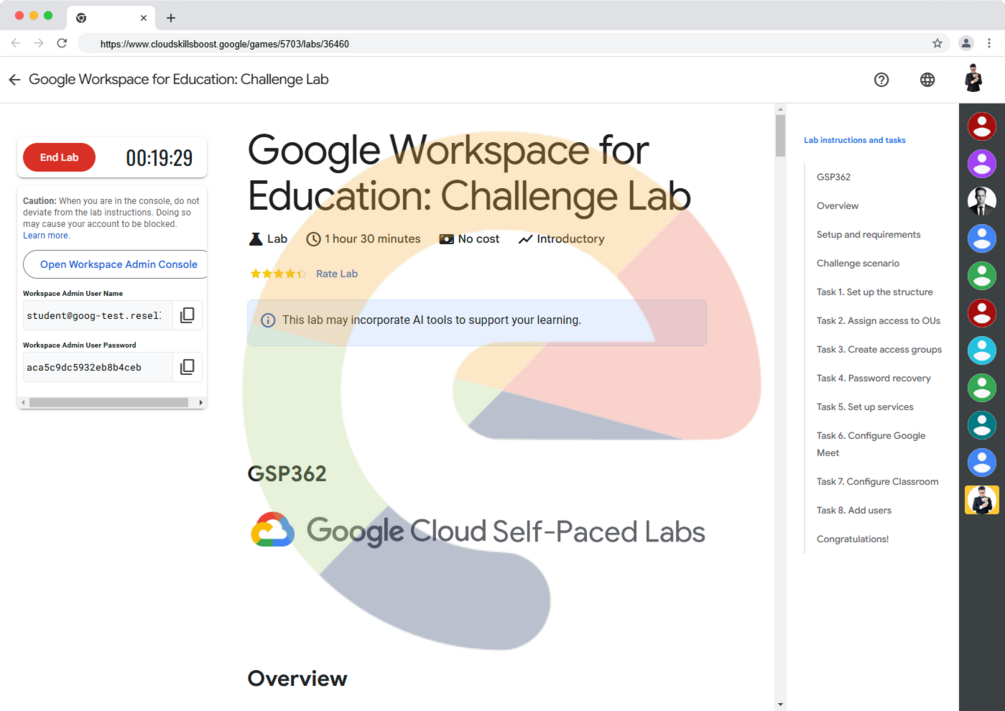
Task: Select the teal avatar in the sidebar
Action: (981, 425)
